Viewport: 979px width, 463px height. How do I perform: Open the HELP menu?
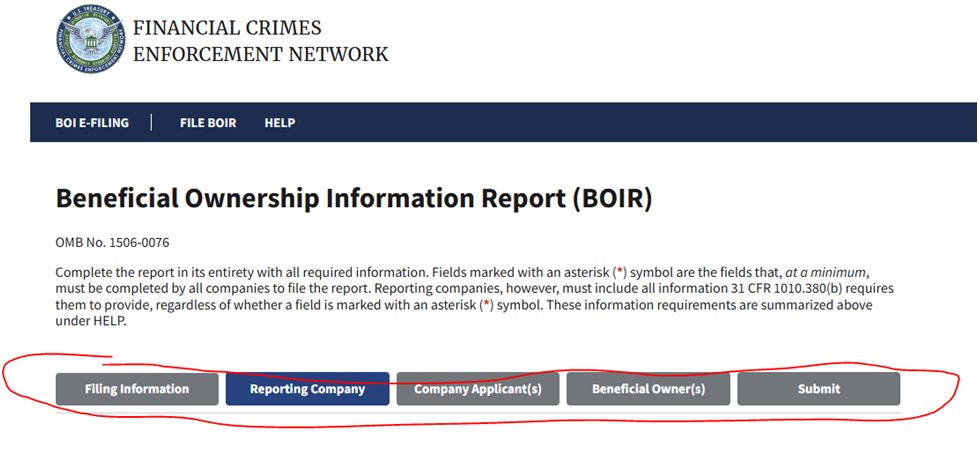[280, 123]
